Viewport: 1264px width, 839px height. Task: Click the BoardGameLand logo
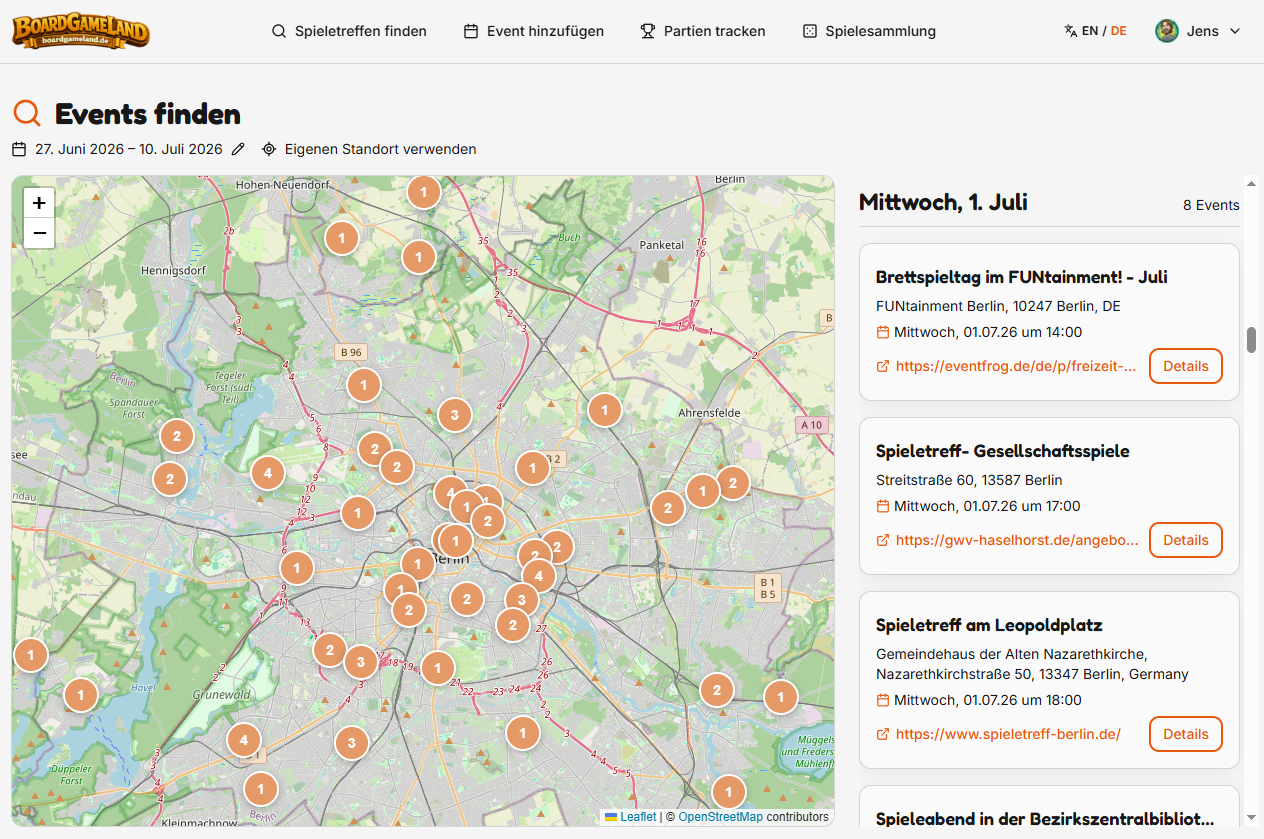pyautogui.click(x=81, y=31)
